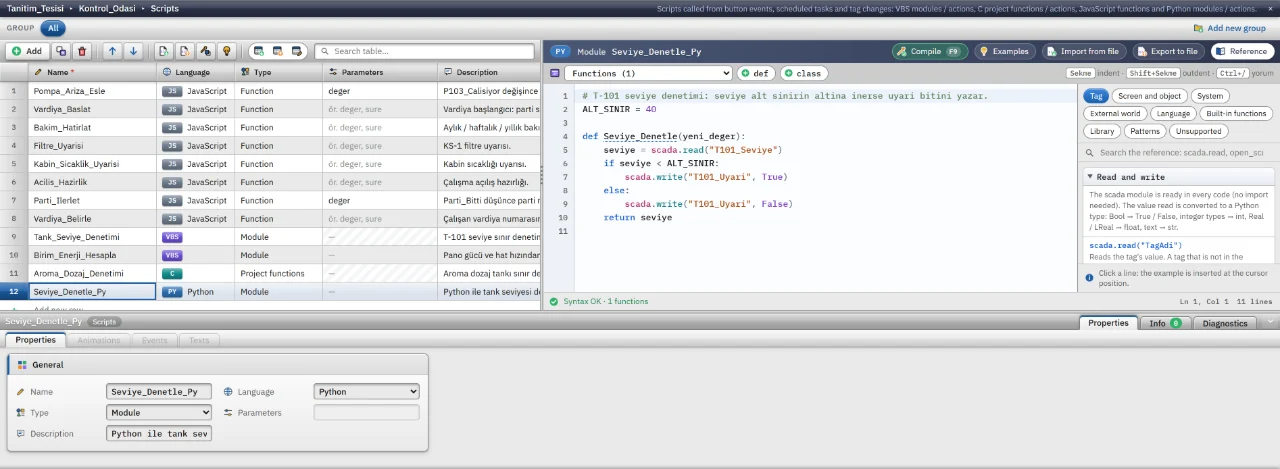Click the Description field in General section

(159, 434)
